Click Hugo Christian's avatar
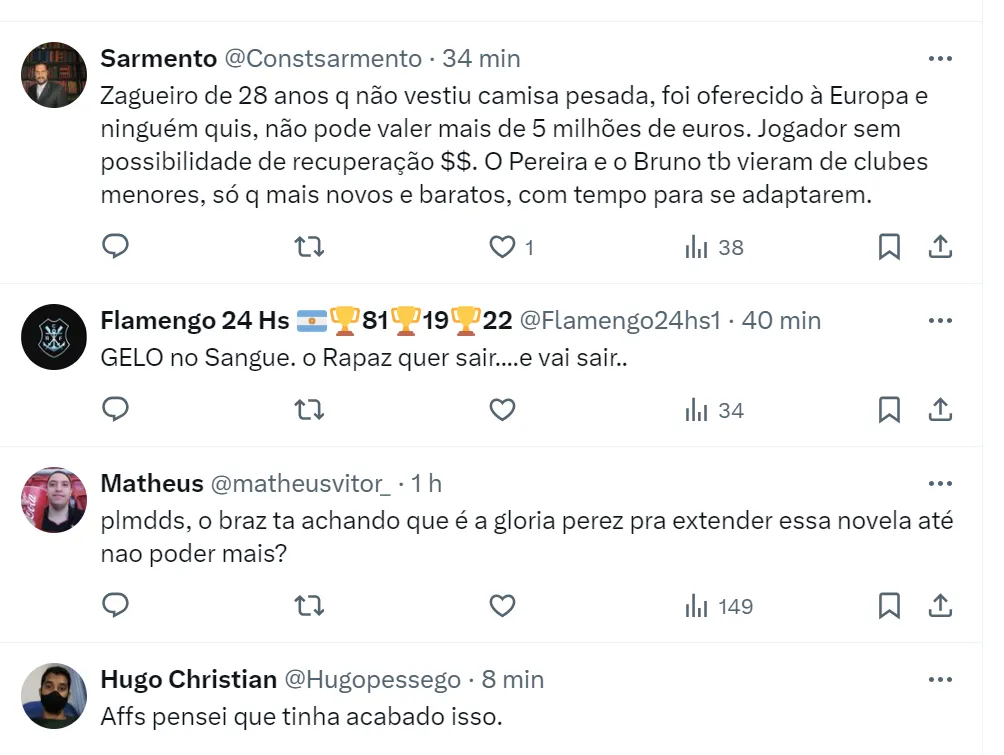Screen dimensions: 1004x755 54,696
